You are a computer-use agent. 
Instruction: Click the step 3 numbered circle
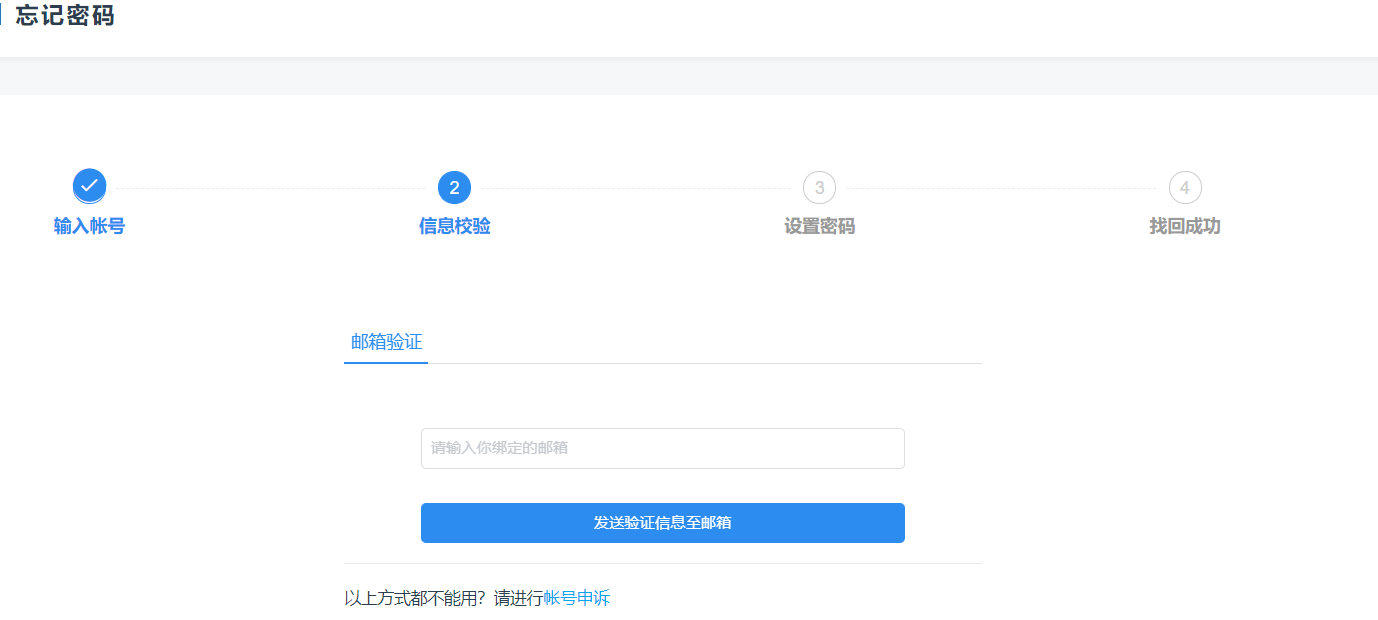819,187
